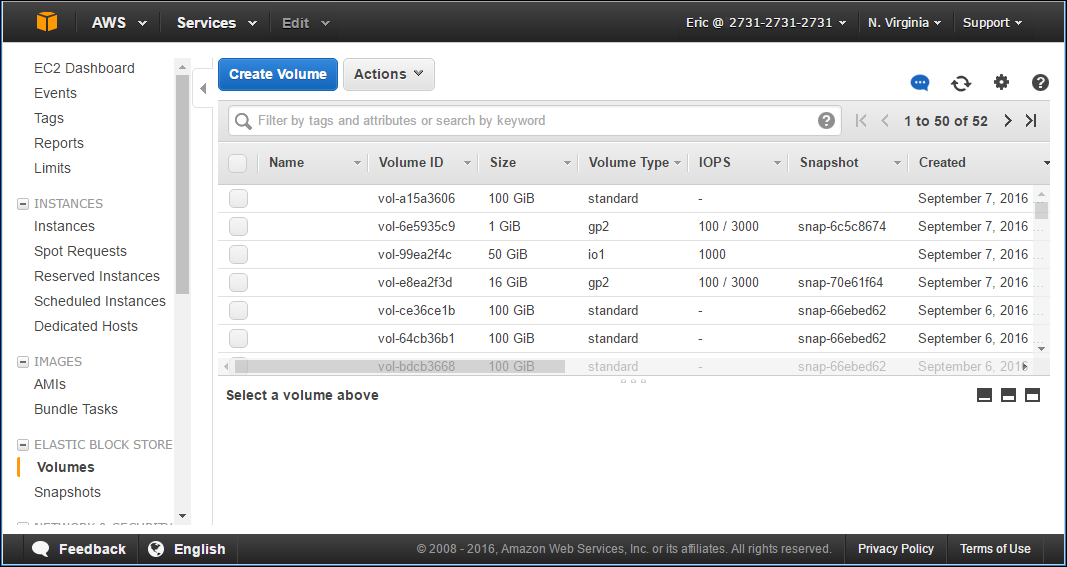Set details pane to half height
Screen dimensions: 1067x567
(1008, 395)
